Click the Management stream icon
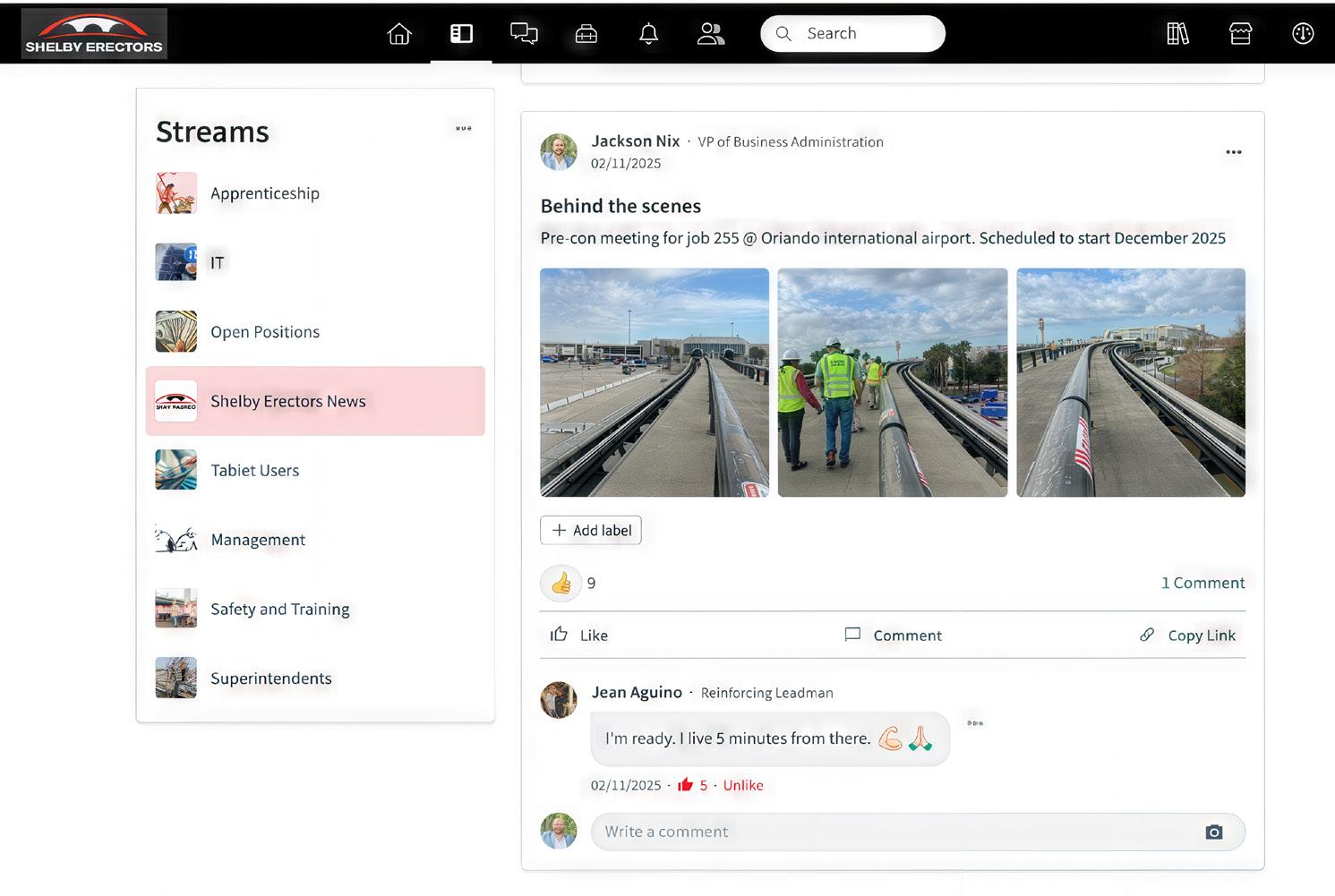1335x896 pixels. (175, 540)
